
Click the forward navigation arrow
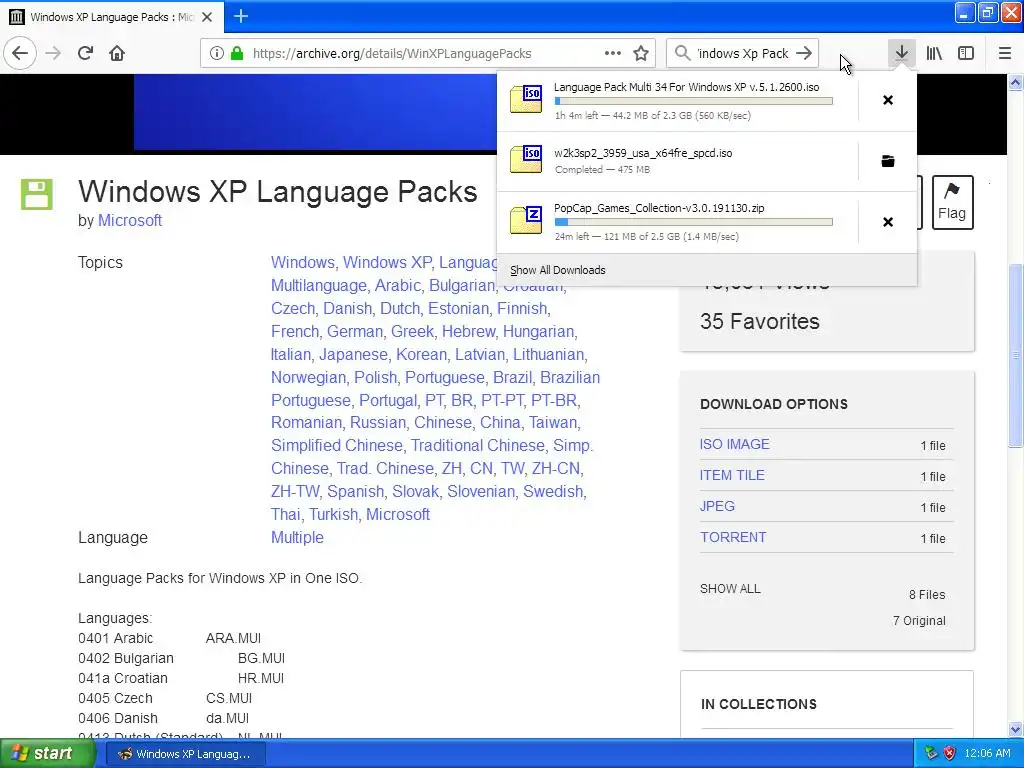(54, 53)
